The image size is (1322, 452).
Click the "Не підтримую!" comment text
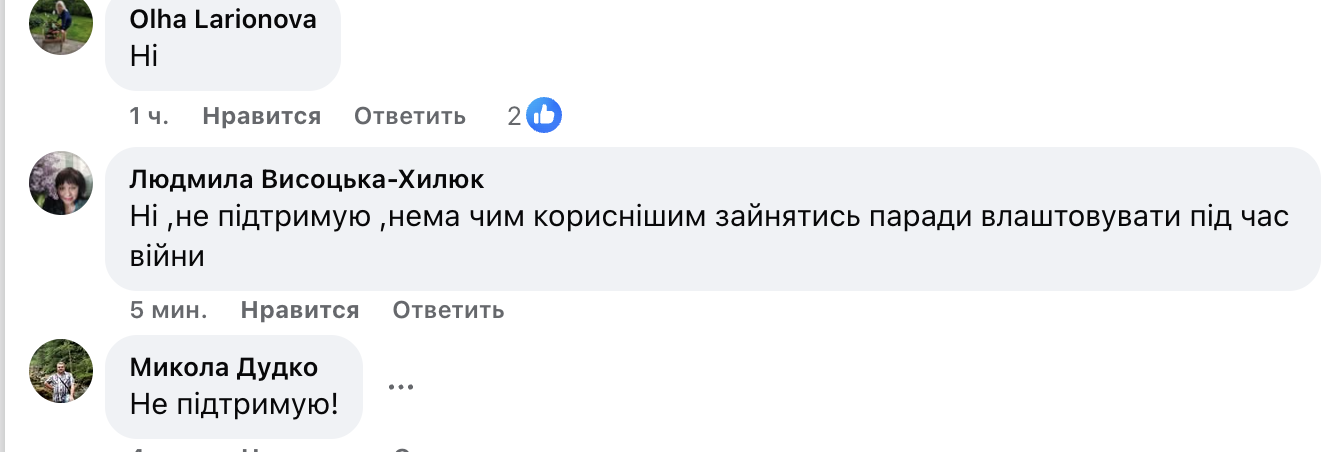tap(234, 404)
